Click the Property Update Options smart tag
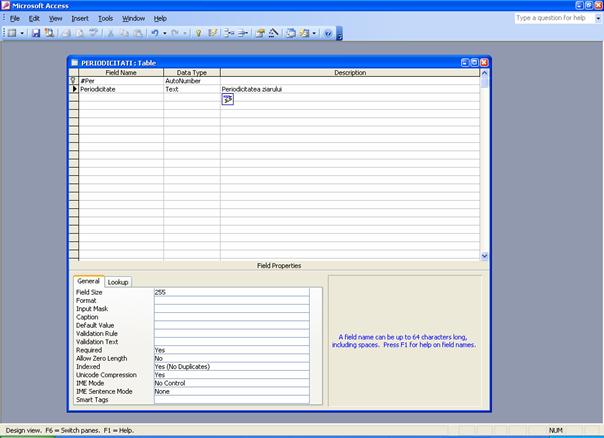 coord(228,100)
